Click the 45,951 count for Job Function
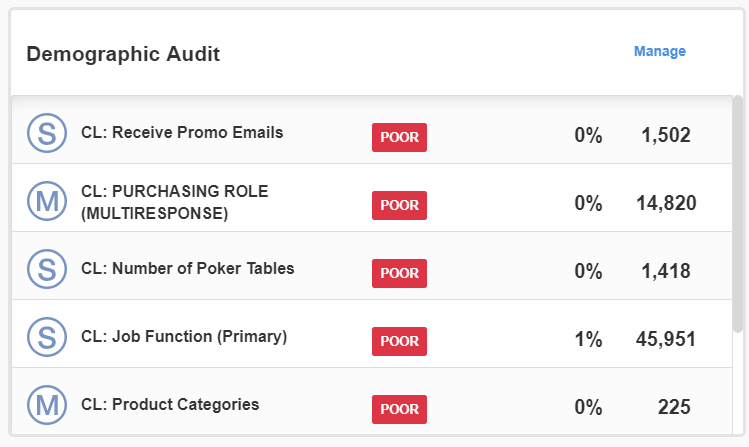This screenshot has width=749, height=447. [x=665, y=339]
